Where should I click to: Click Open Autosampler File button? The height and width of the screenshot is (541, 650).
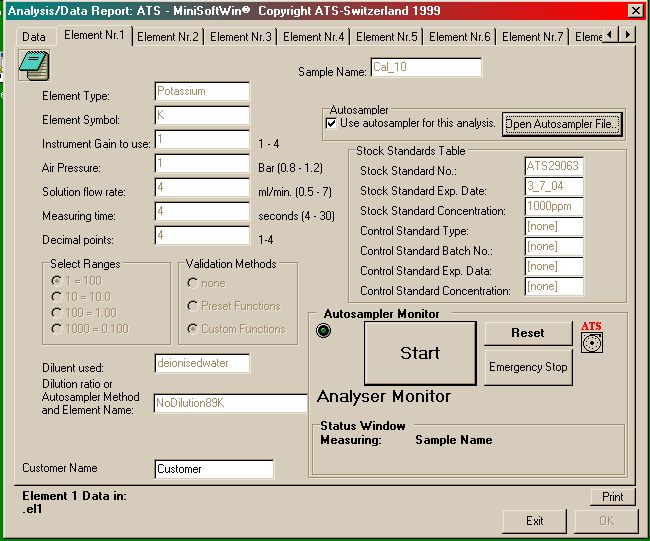562,124
